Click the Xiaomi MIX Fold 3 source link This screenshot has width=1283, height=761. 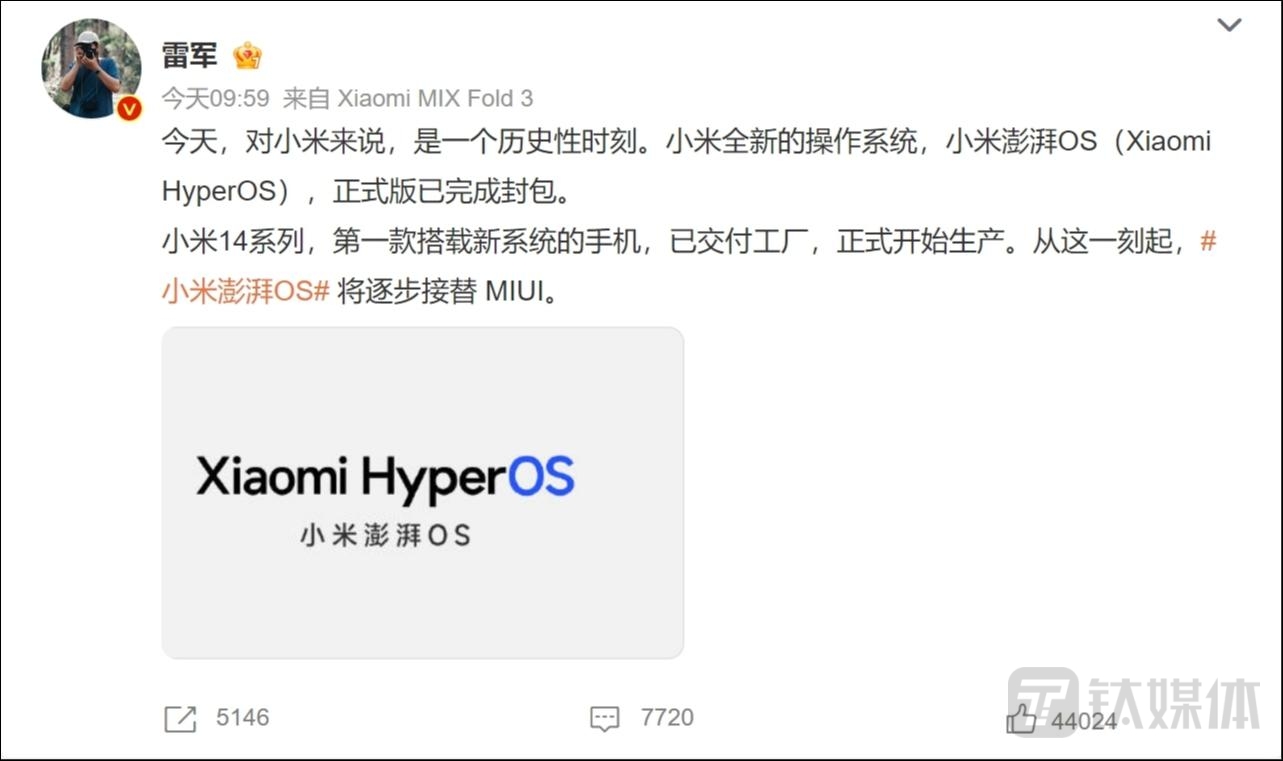coord(435,98)
